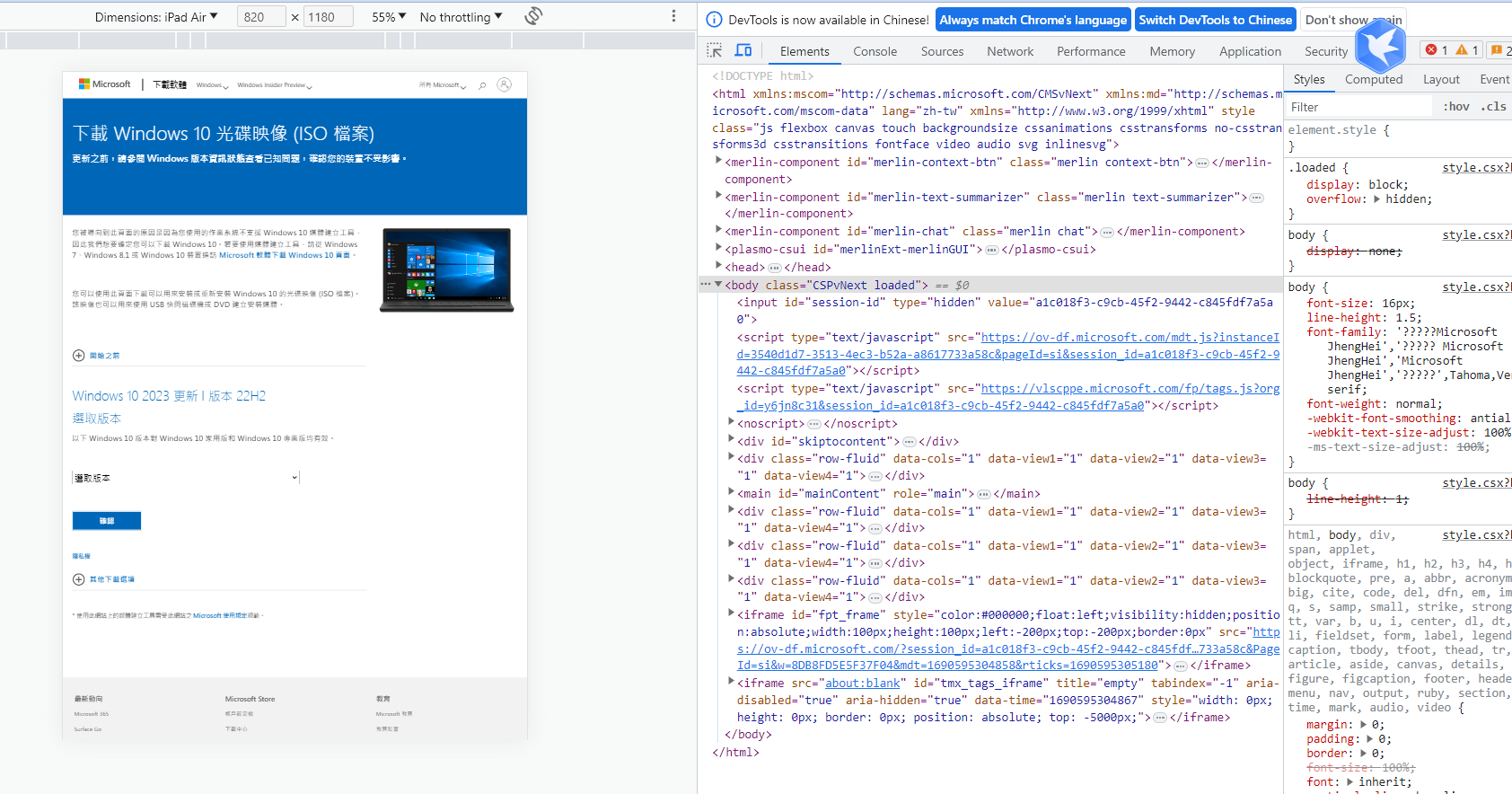Expand the div skiptocontent node

coord(731,440)
